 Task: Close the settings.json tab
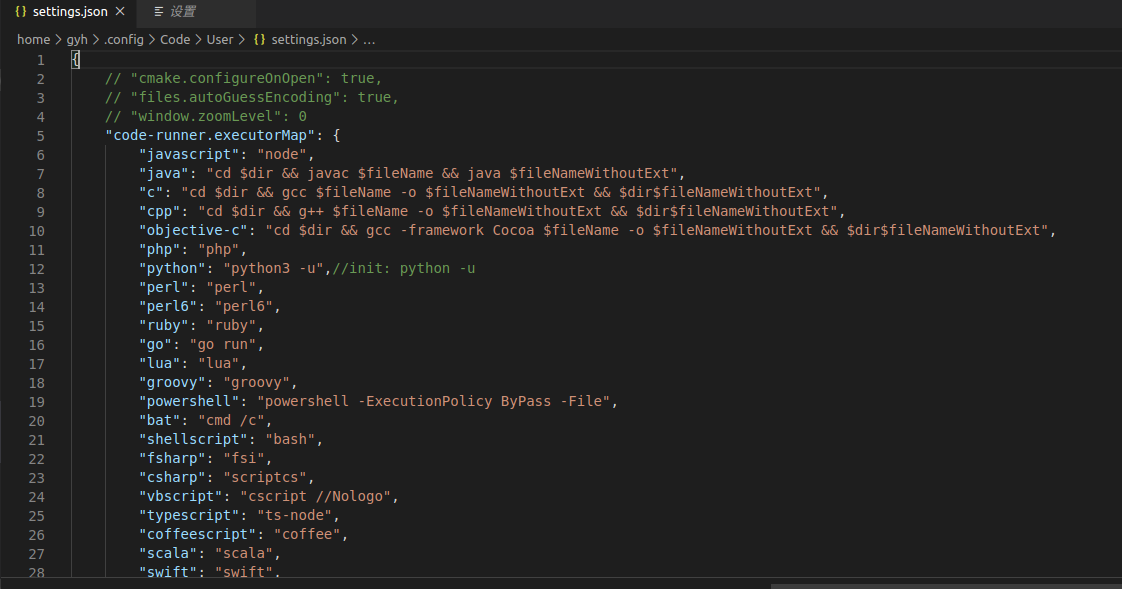[119, 12]
